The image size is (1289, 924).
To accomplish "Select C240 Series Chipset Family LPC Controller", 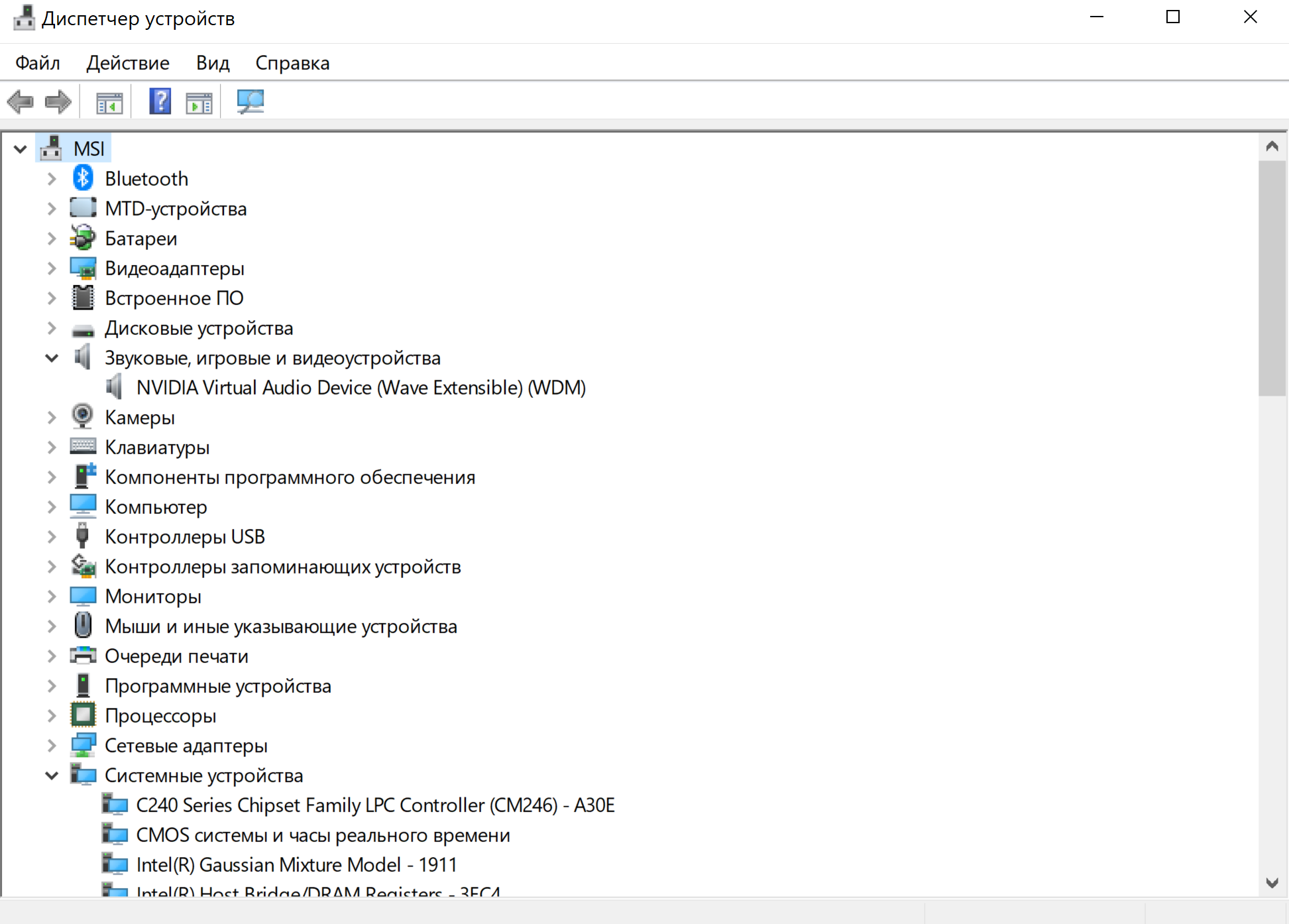I will [376, 805].
